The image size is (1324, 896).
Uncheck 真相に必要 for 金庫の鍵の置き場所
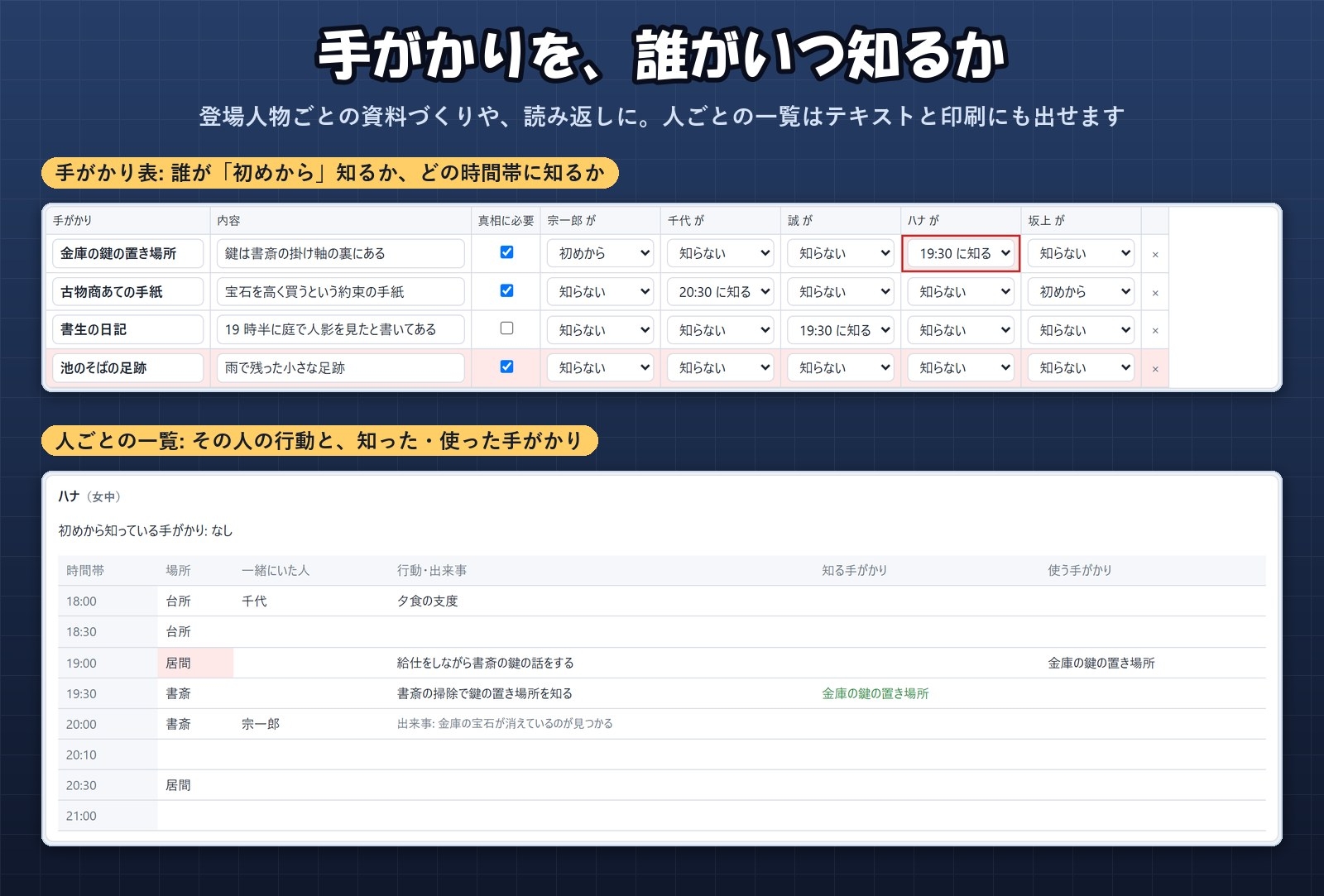tap(506, 252)
